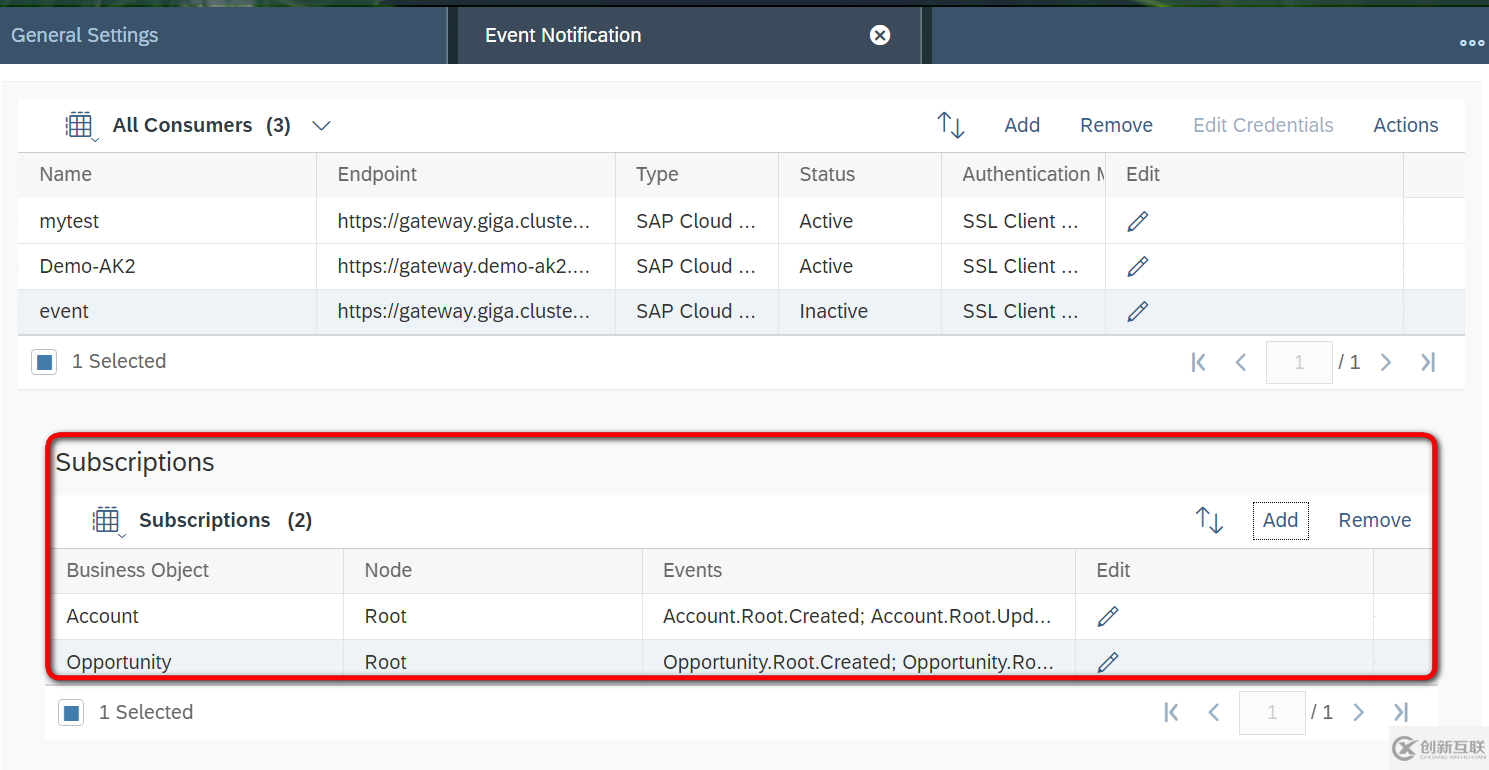1489x770 pixels.
Task: Toggle the select-all checkbox under consumers table
Action: [44, 361]
